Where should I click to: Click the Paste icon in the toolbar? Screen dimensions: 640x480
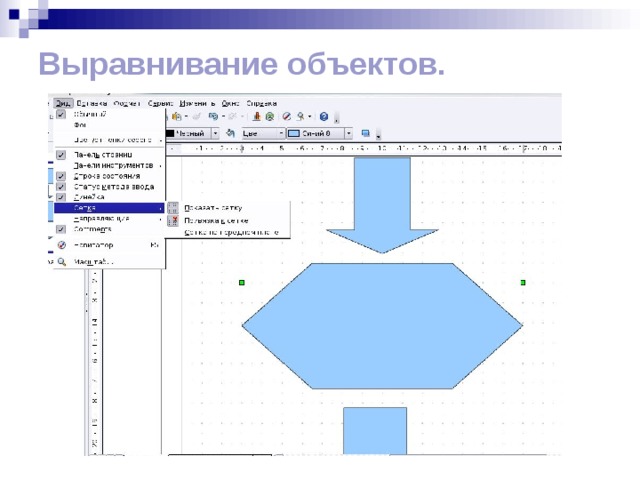click(176, 117)
